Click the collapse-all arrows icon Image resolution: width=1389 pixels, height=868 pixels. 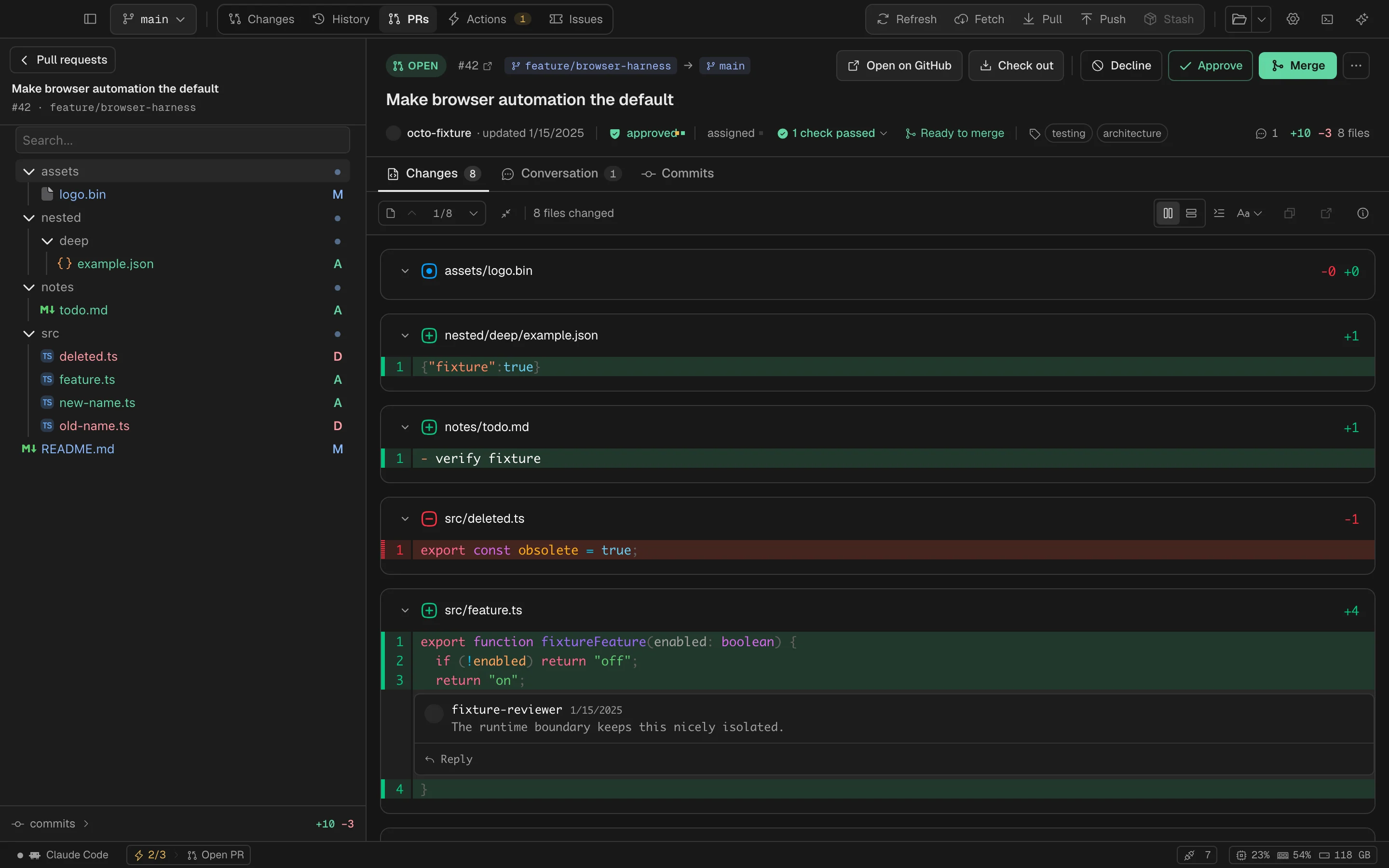[505, 213]
